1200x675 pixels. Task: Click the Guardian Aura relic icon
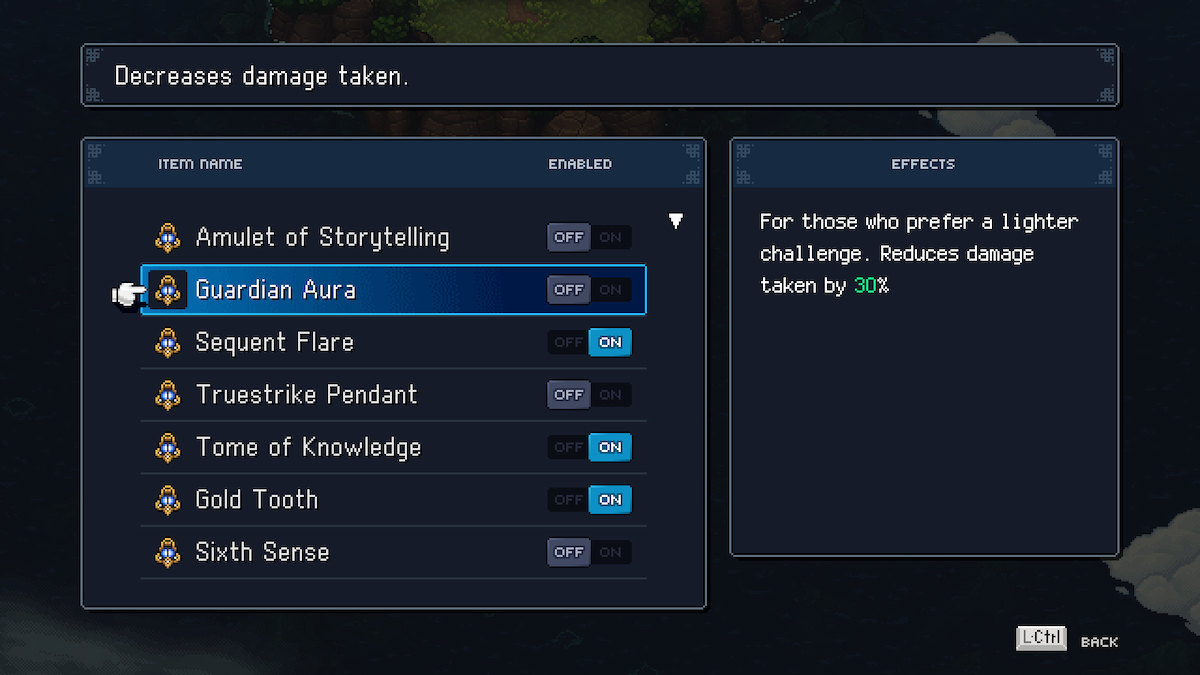[x=168, y=290]
